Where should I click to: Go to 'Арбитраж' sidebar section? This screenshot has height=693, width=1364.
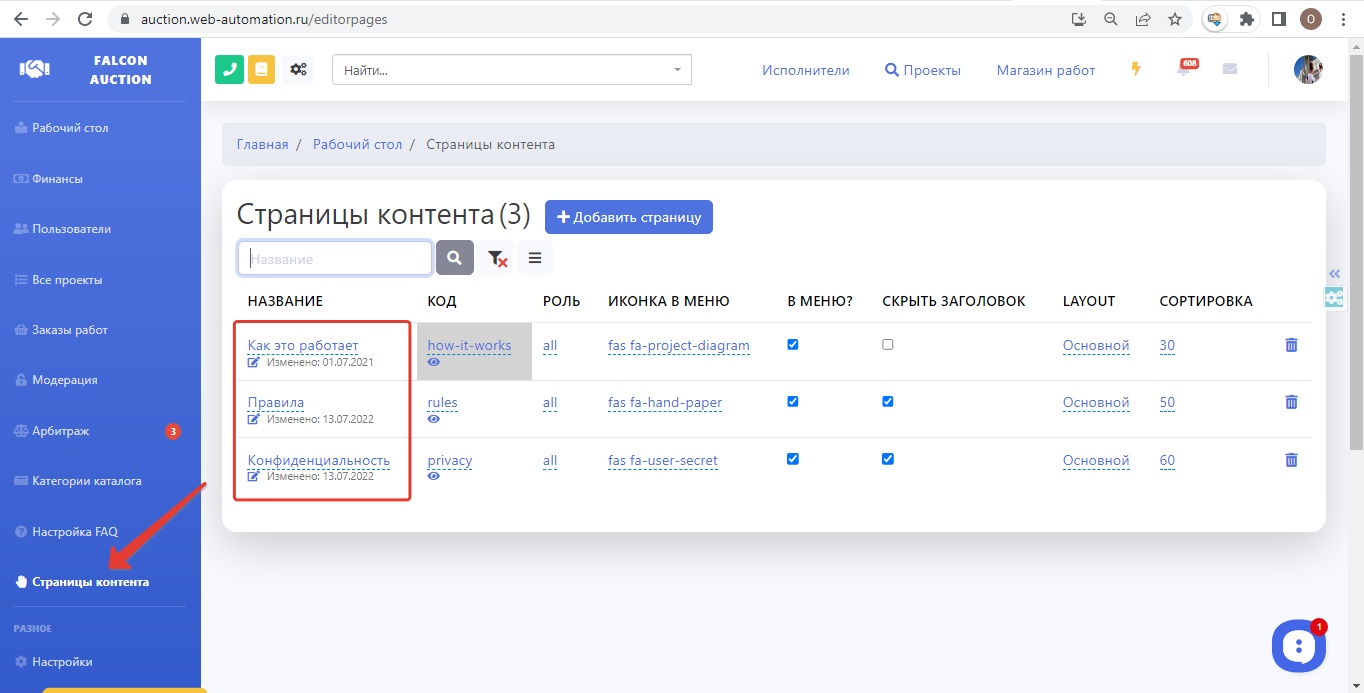click(61, 431)
